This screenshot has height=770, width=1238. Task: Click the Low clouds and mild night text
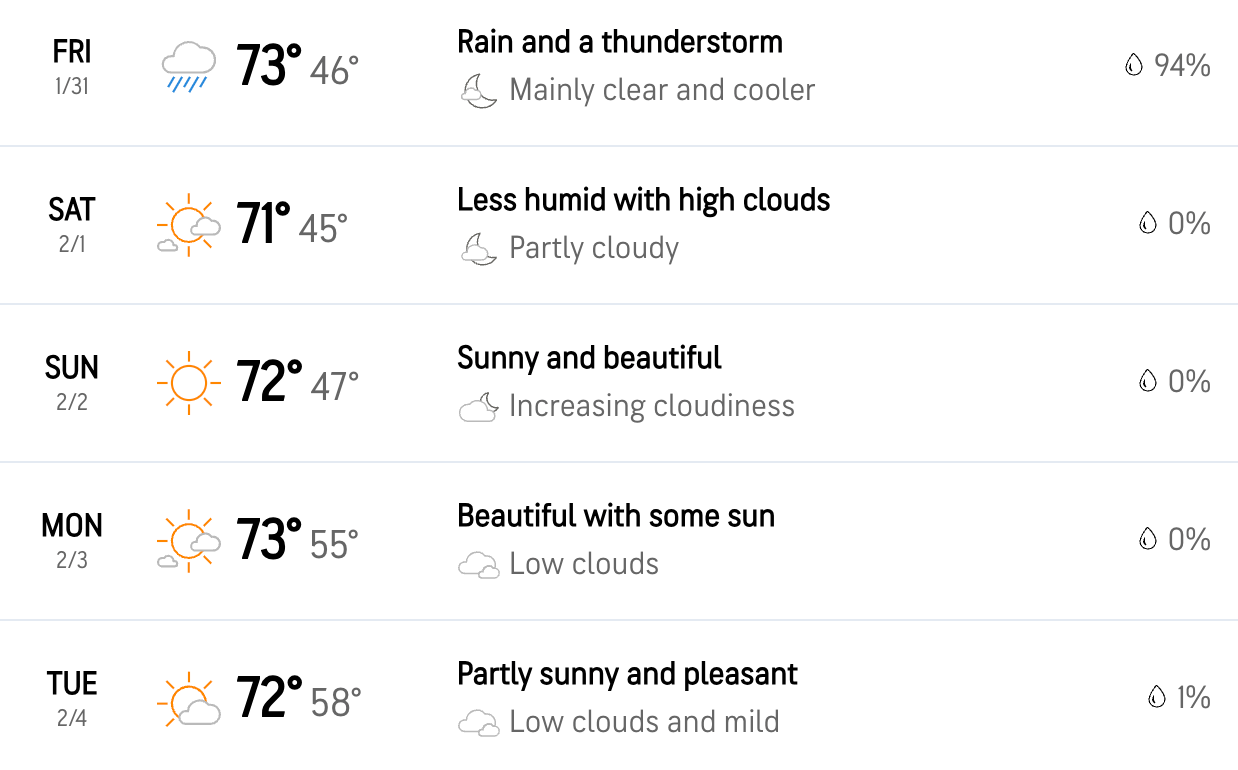click(644, 722)
